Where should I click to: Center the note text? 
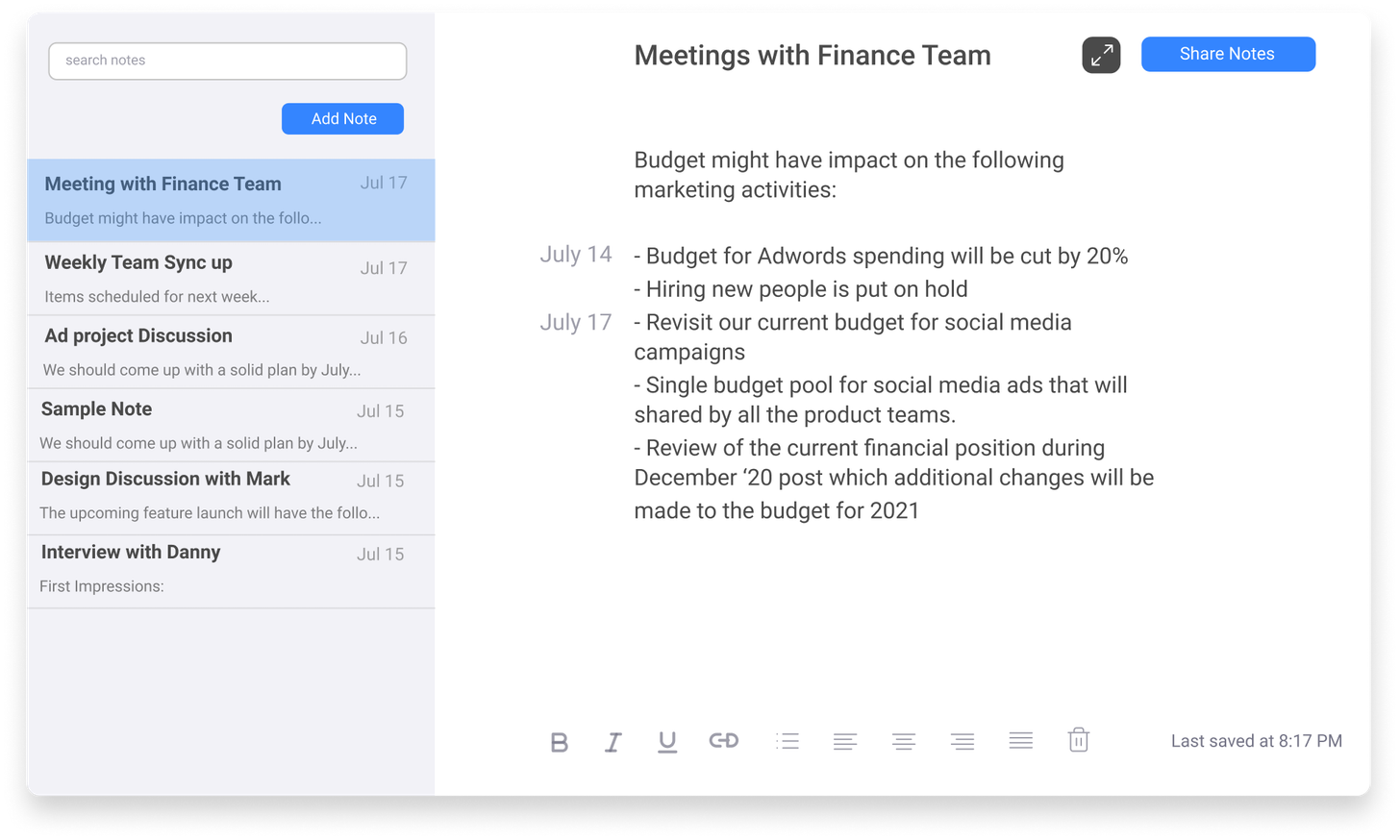pos(904,741)
